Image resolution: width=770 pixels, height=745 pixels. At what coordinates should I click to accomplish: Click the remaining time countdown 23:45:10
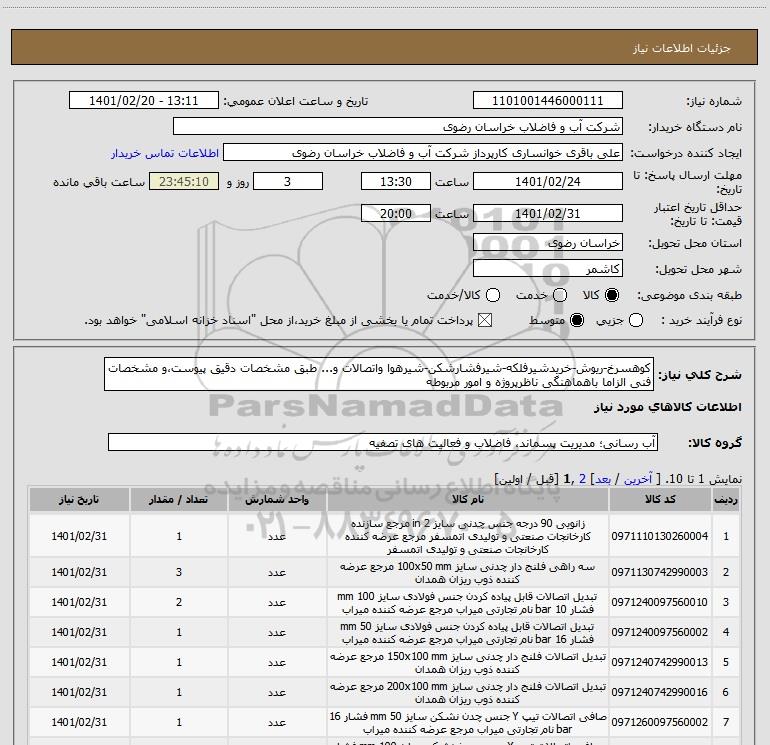184,181
